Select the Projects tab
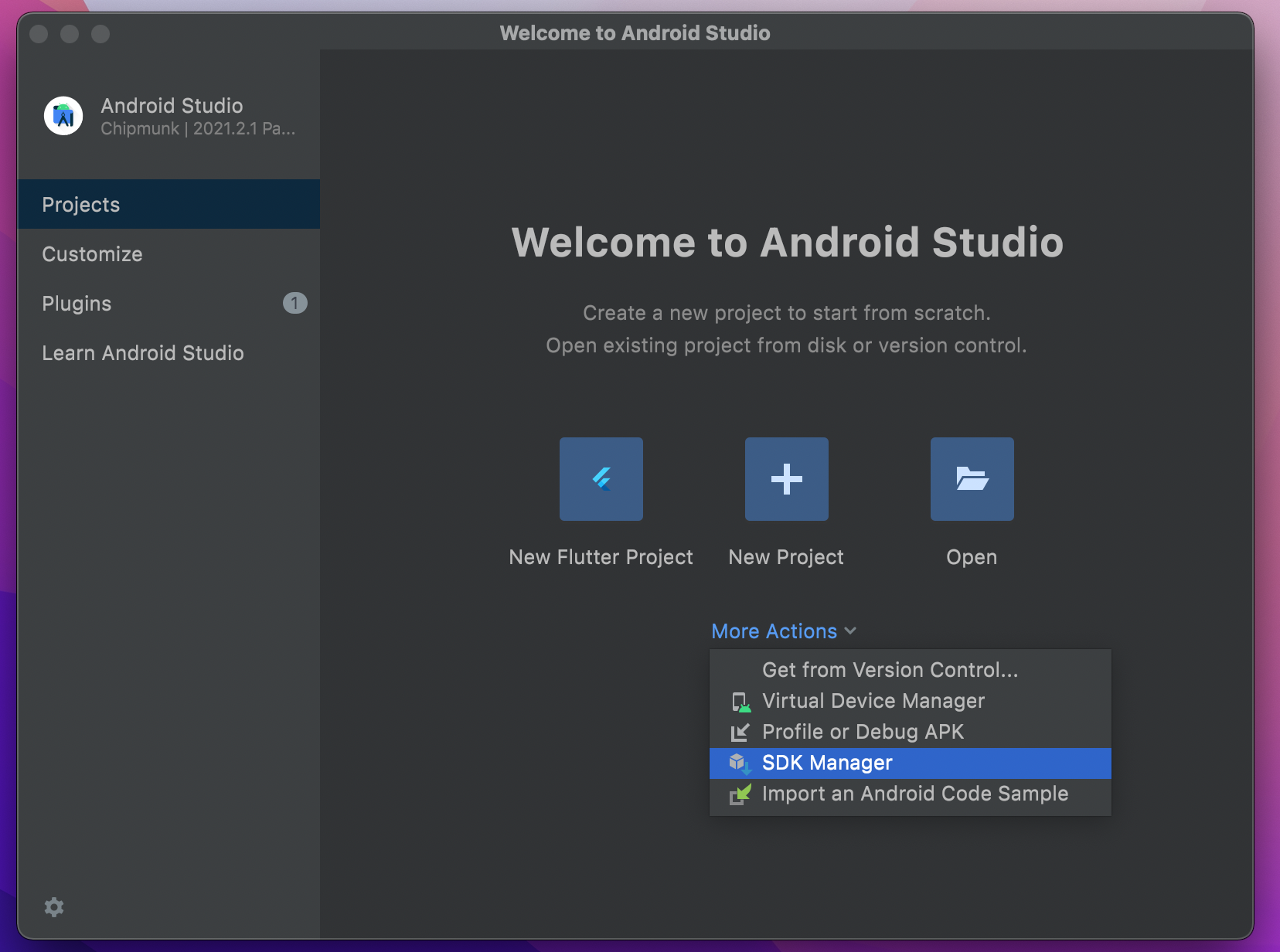1280x952 pixels. click(169, 204)
